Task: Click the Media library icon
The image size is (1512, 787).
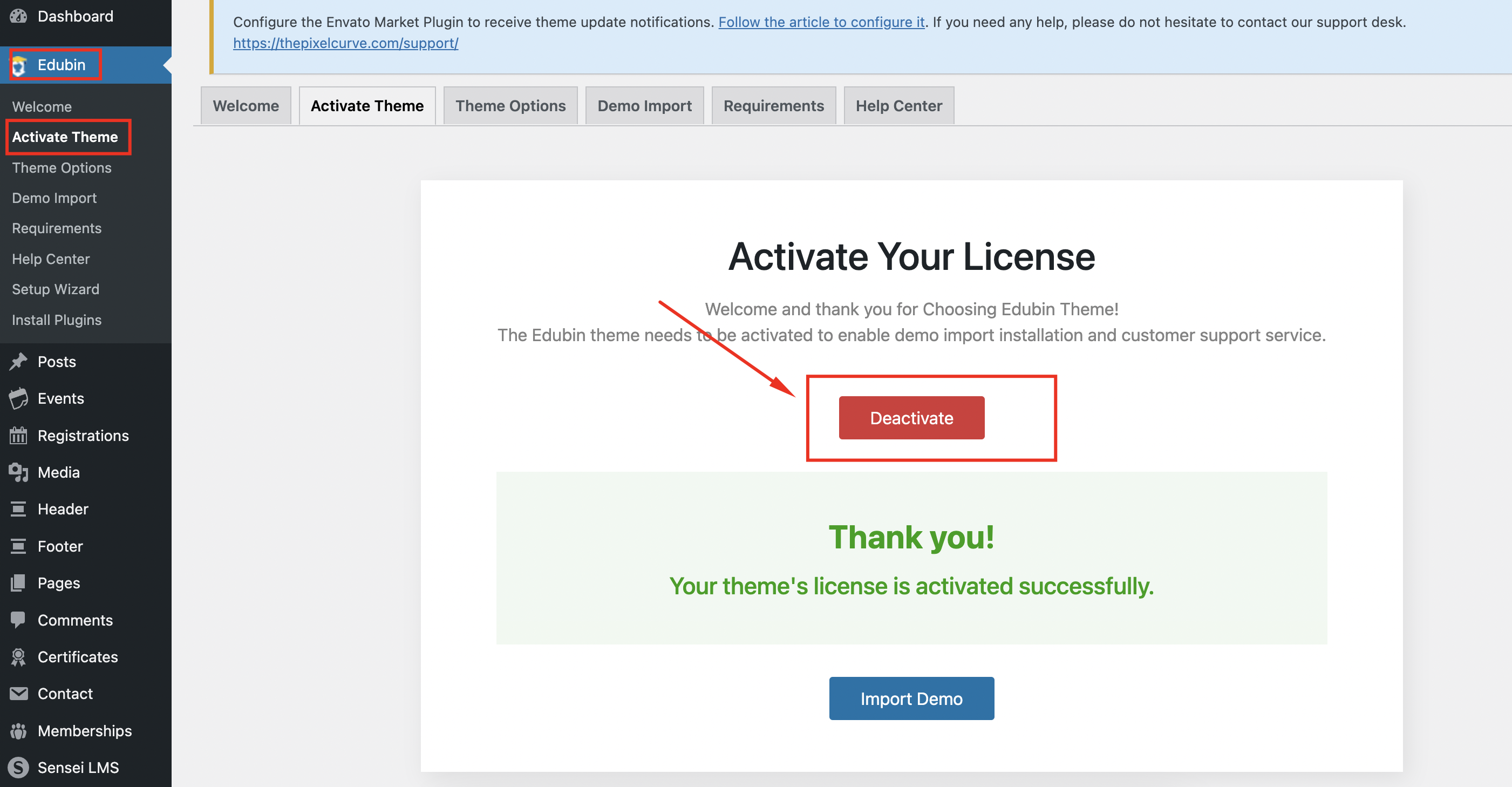Action: (18, 473)
